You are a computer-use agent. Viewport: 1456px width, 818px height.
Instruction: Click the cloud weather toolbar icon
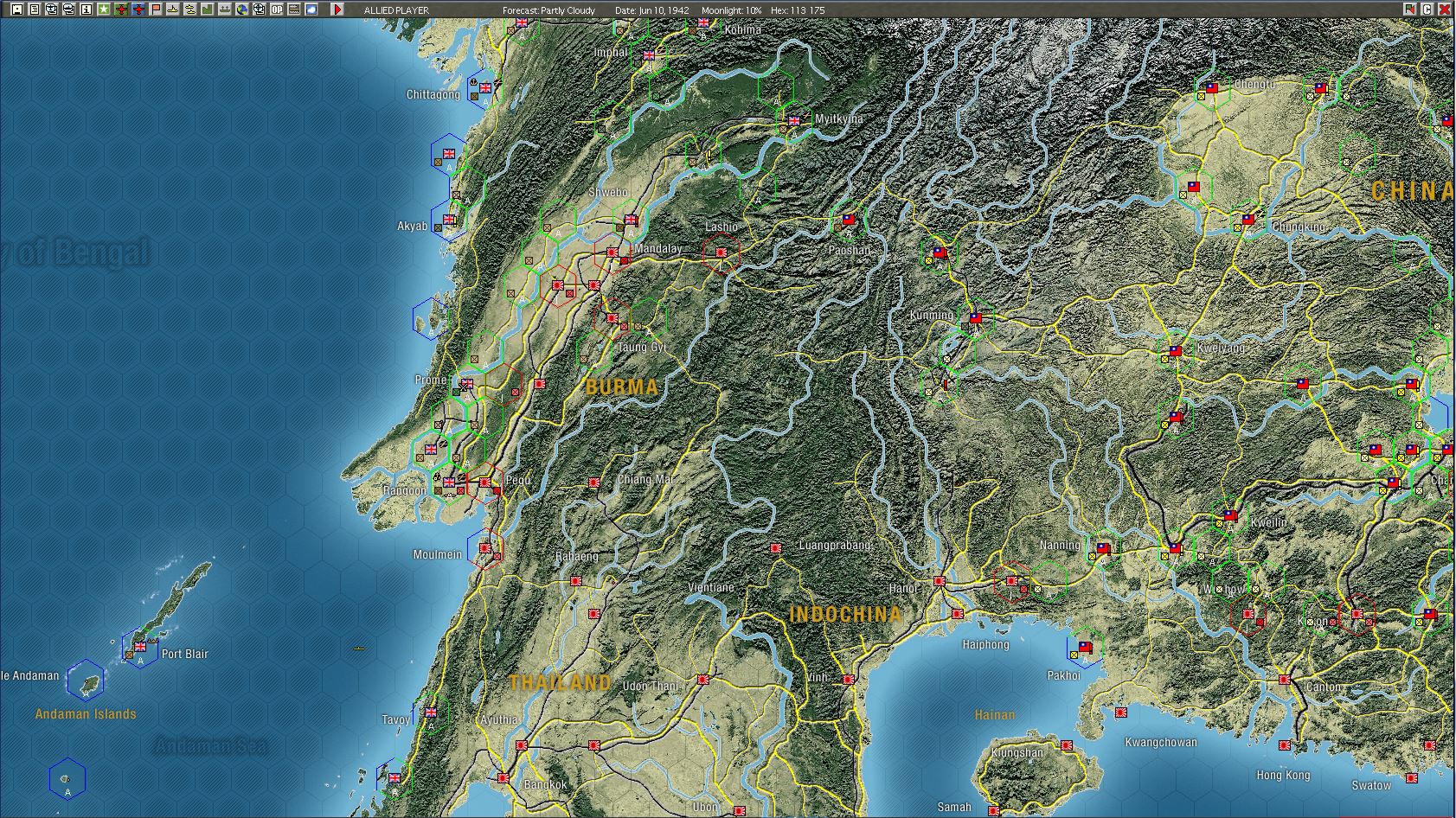[x=311, y=10]
